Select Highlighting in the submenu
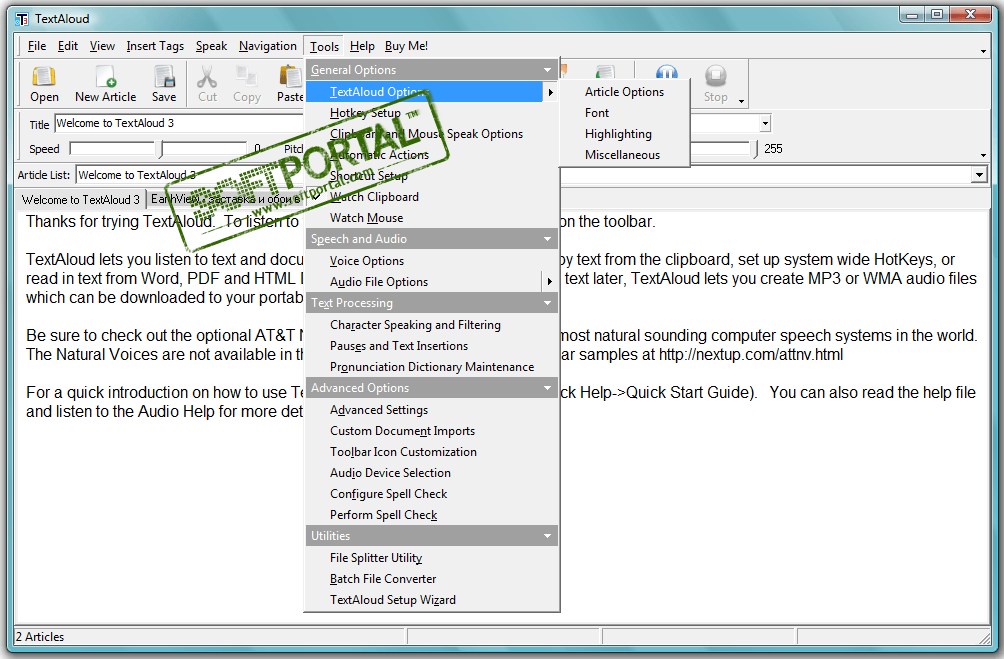Image resolution: width=1004 pixels, height=659 pixels. coord(625,134)
